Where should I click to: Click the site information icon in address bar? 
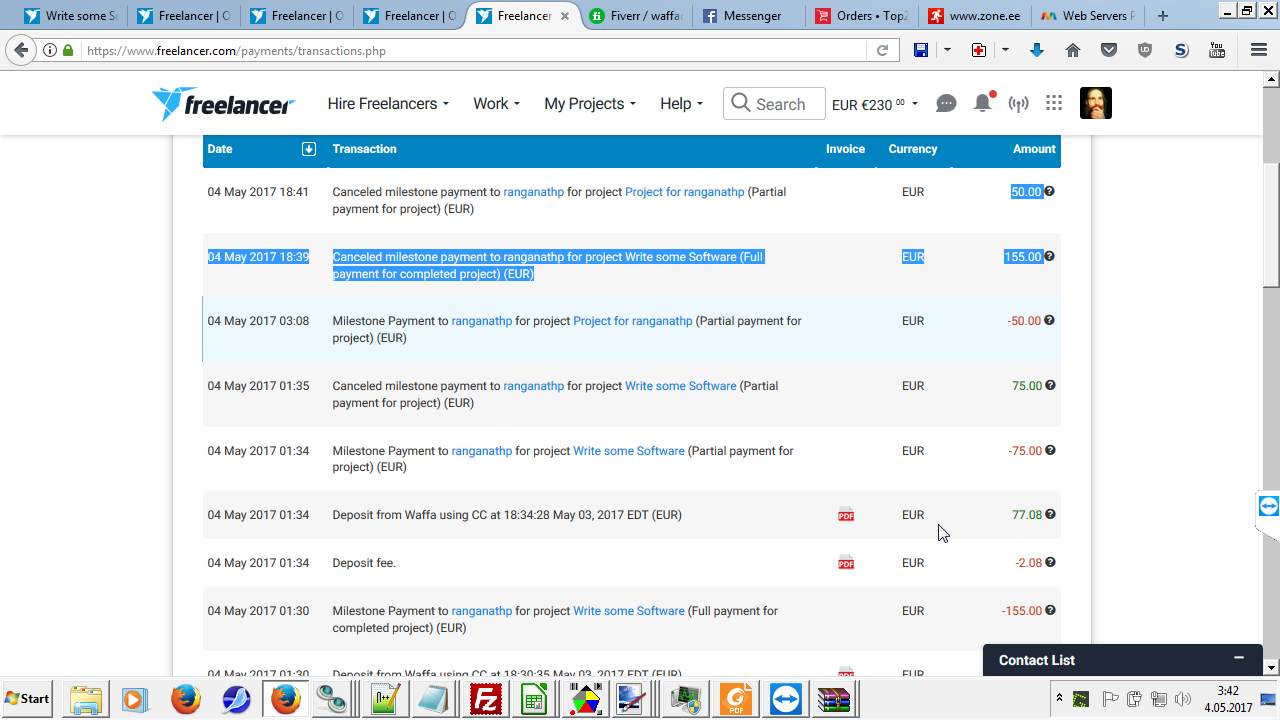pos(50,51)
